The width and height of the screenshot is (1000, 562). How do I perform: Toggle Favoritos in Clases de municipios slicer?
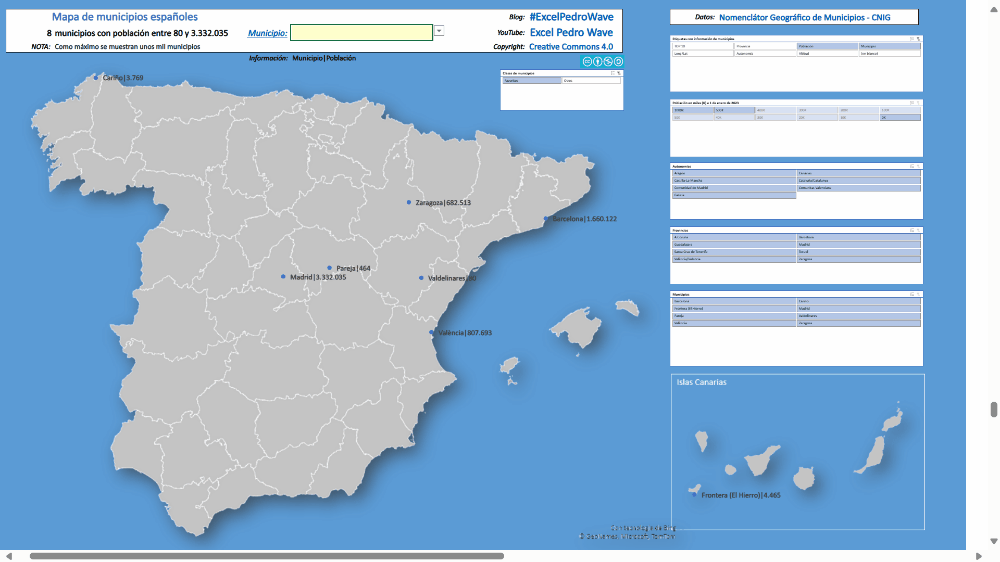[x=531, y=80]
